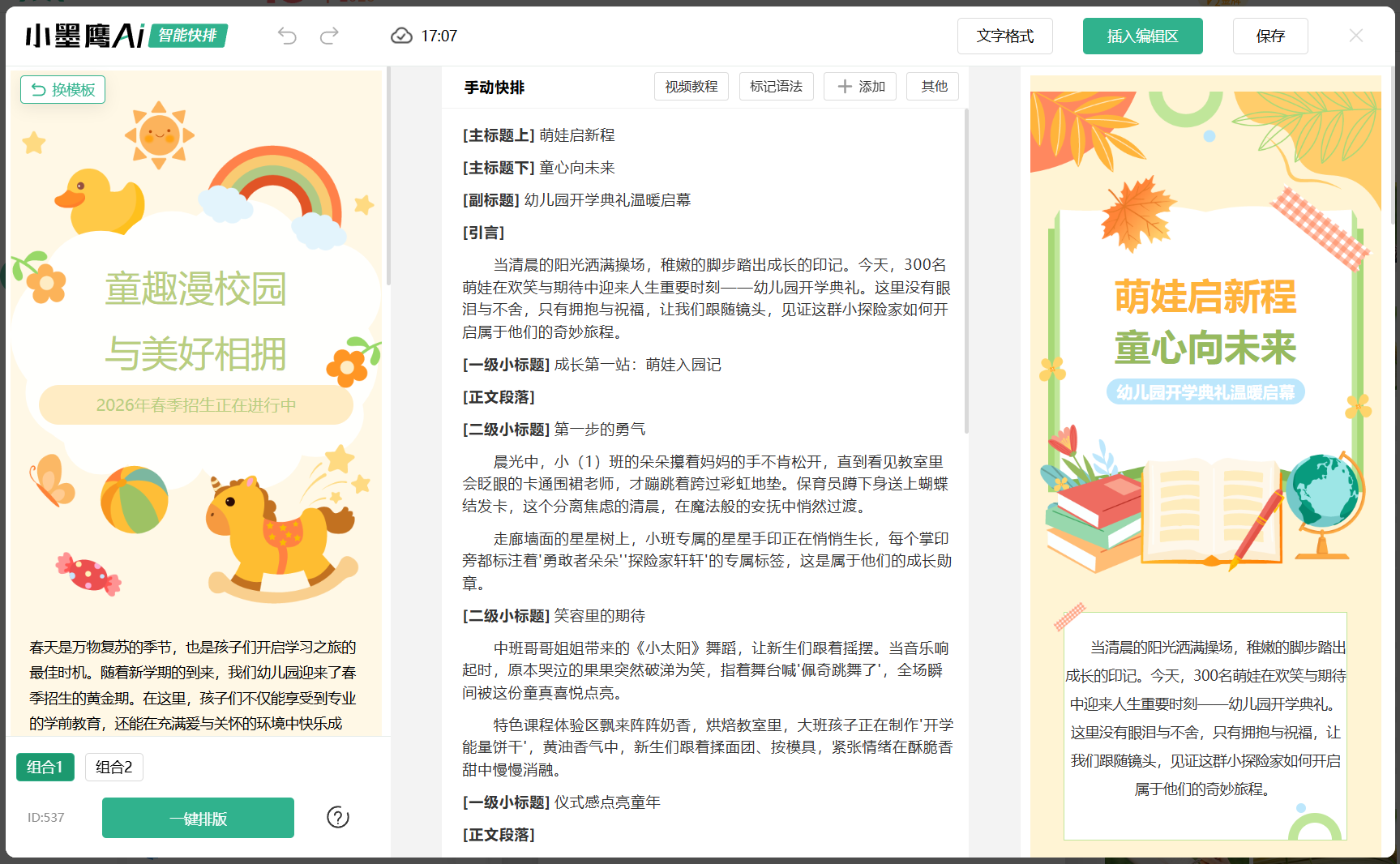Close the editor with the X icon
Image resolution: width=1400 pixels, height=864 pixels.
(1355, 36)
